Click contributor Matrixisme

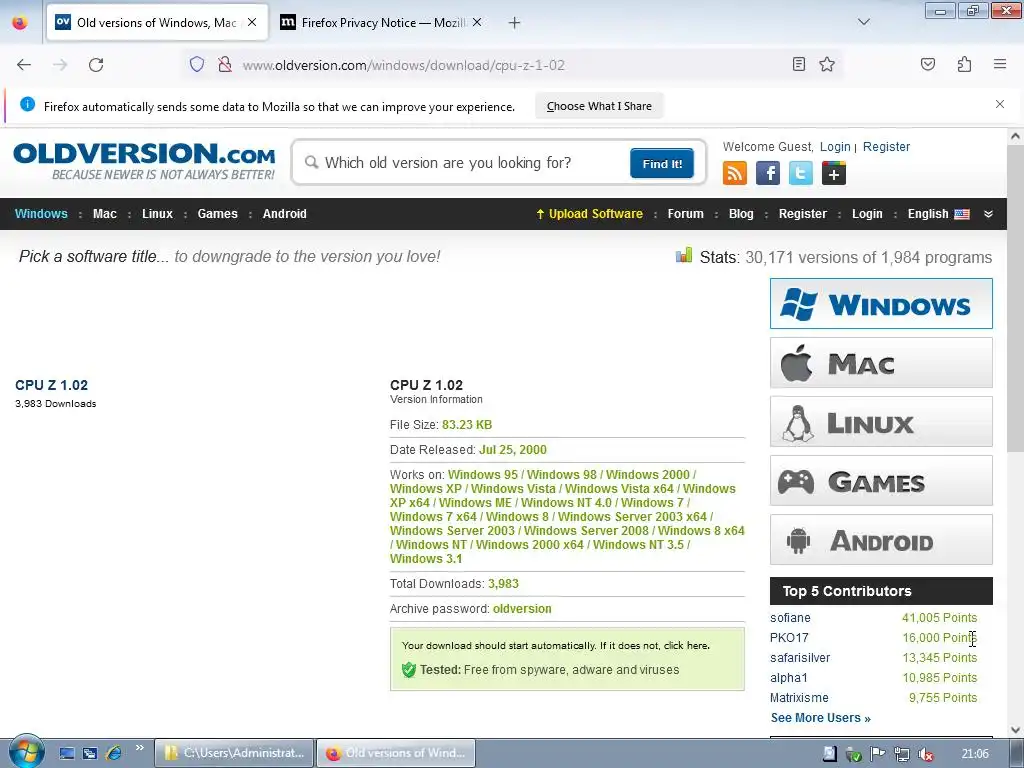pyautogui.click(x=799, y=697)
